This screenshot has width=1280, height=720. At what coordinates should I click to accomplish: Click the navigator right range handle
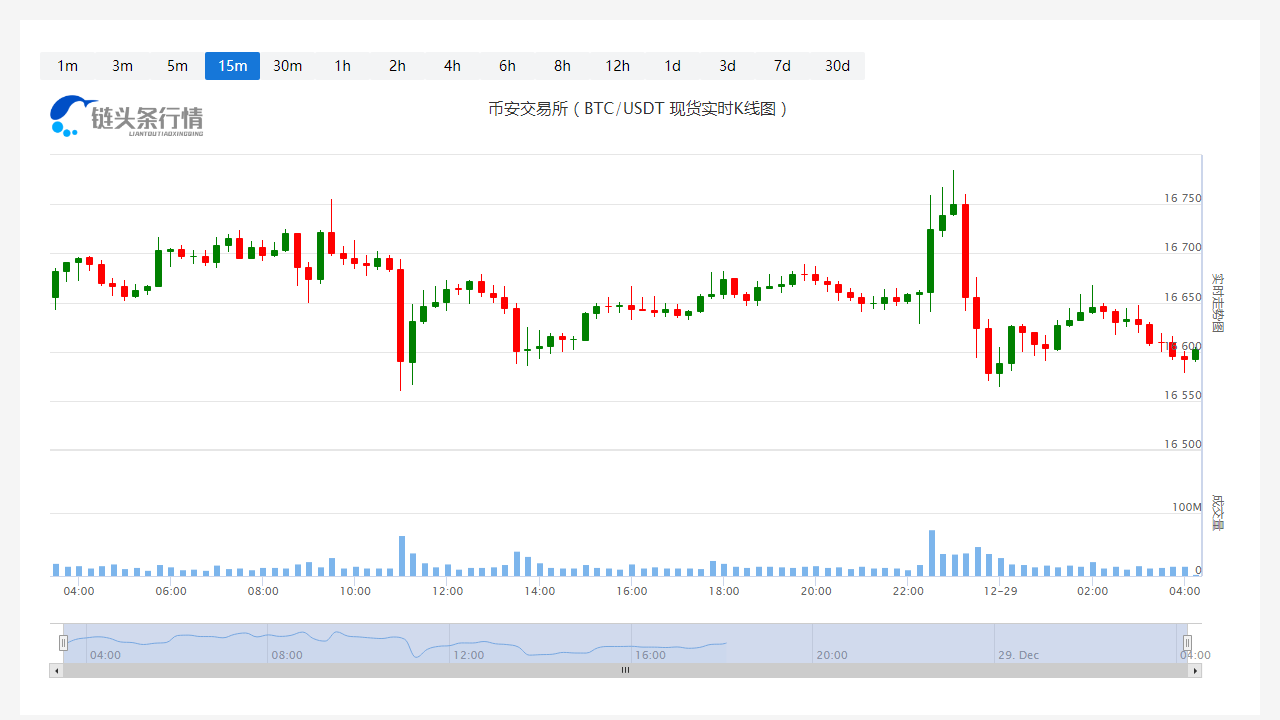[x=1187, y=643]
